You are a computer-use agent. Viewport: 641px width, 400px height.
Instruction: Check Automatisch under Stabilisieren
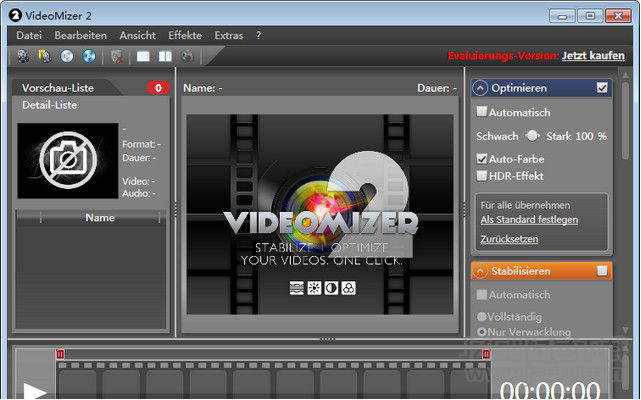coord(482,294)
